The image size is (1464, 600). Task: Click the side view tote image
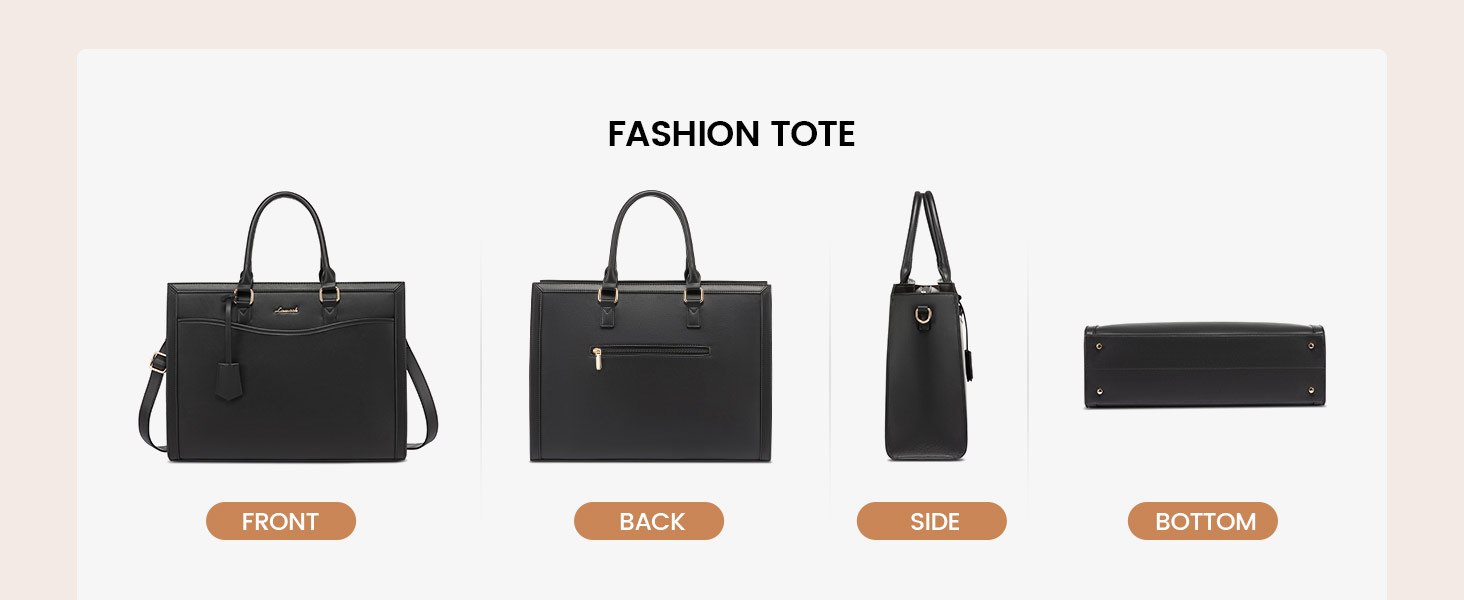coord(927,325)
